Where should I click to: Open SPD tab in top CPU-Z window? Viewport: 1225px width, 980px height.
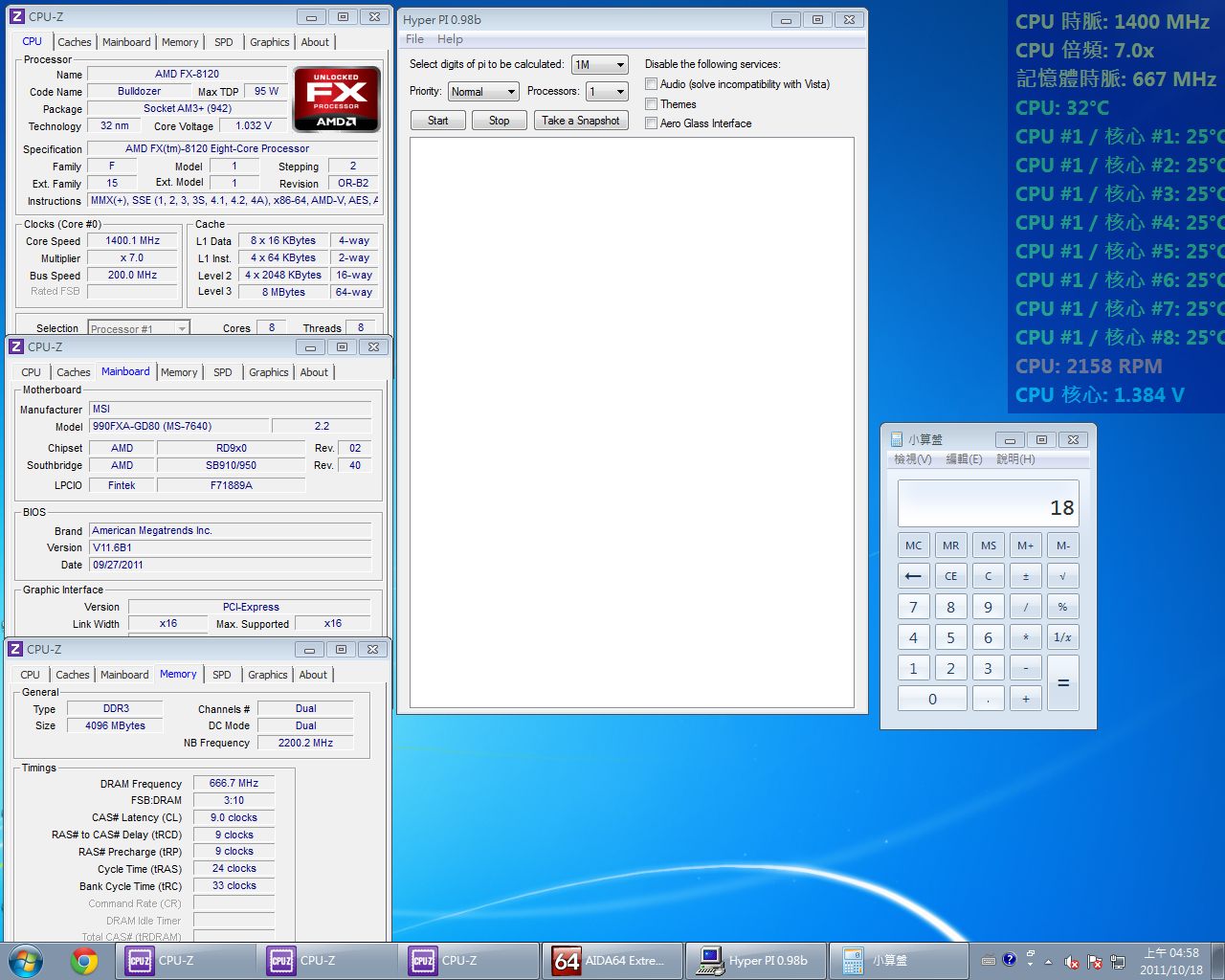[223, 42]
